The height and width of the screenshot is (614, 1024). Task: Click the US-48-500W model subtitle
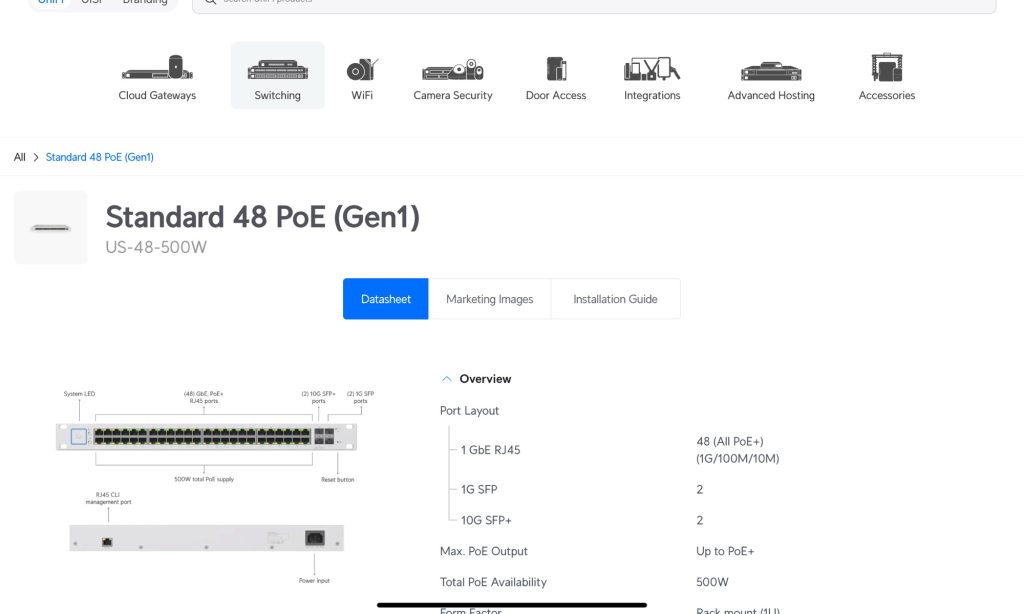pyautogui.click(x=156, y=247)
